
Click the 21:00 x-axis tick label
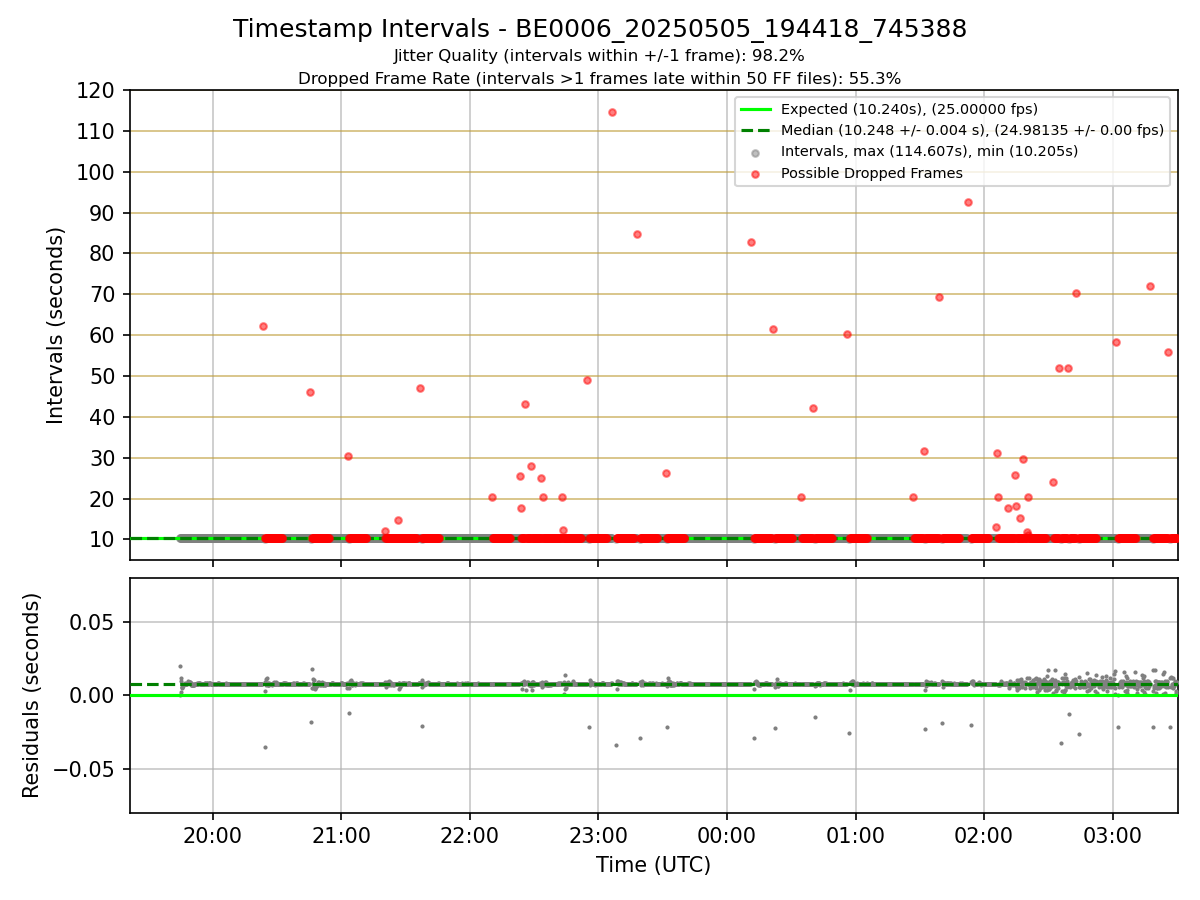pos(341,834)
